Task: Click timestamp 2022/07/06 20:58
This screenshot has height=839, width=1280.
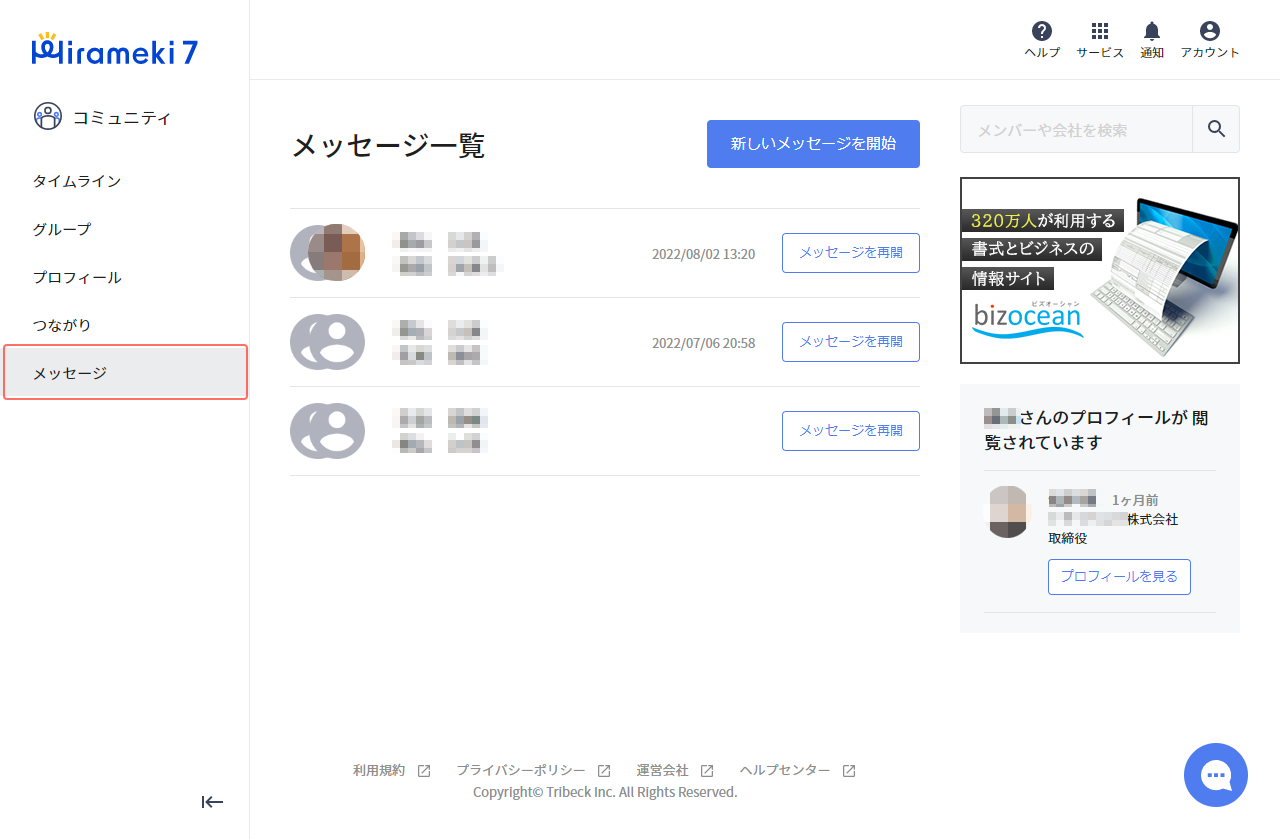Action: click(704, 343)
